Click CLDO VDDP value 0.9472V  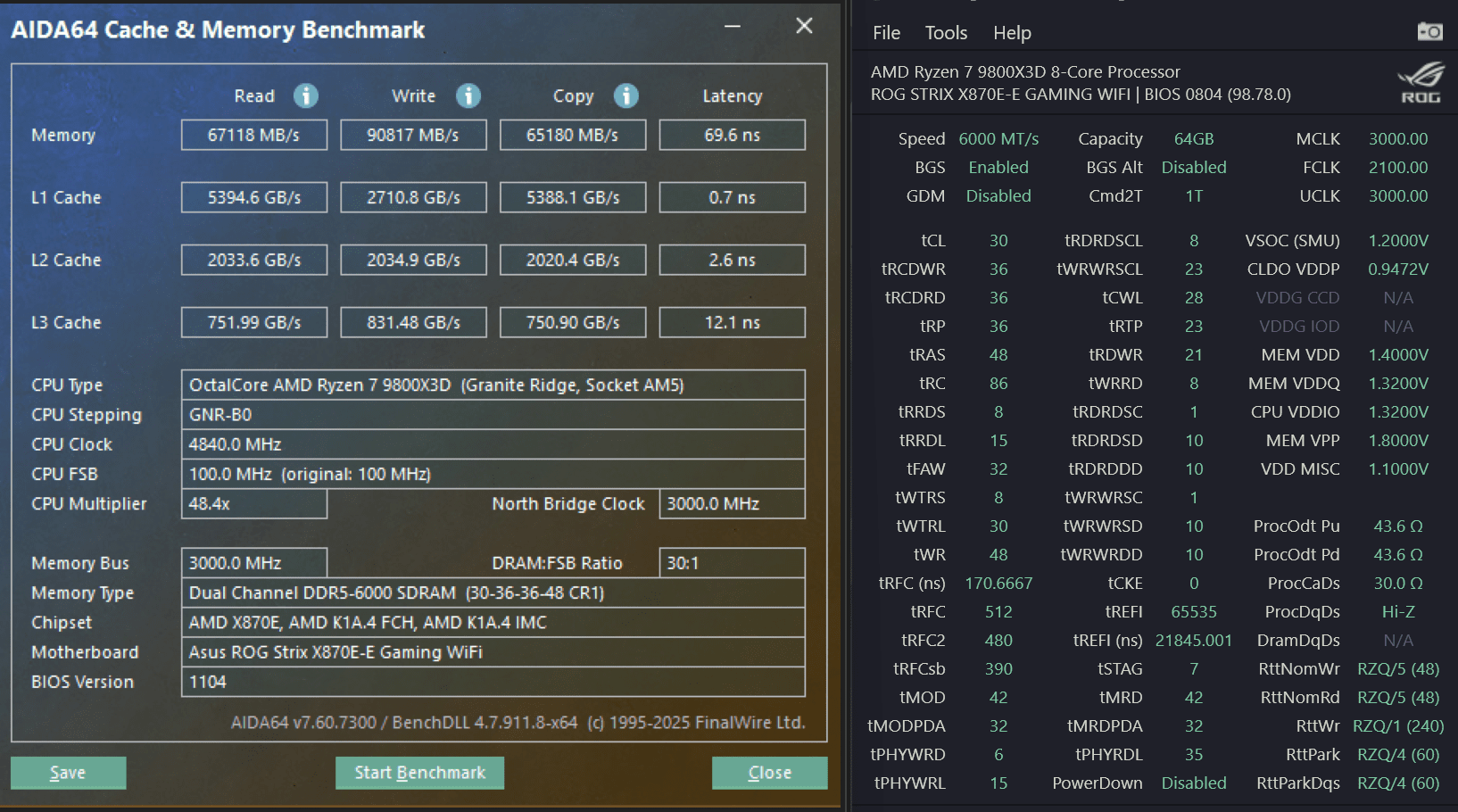point(1398,269)
